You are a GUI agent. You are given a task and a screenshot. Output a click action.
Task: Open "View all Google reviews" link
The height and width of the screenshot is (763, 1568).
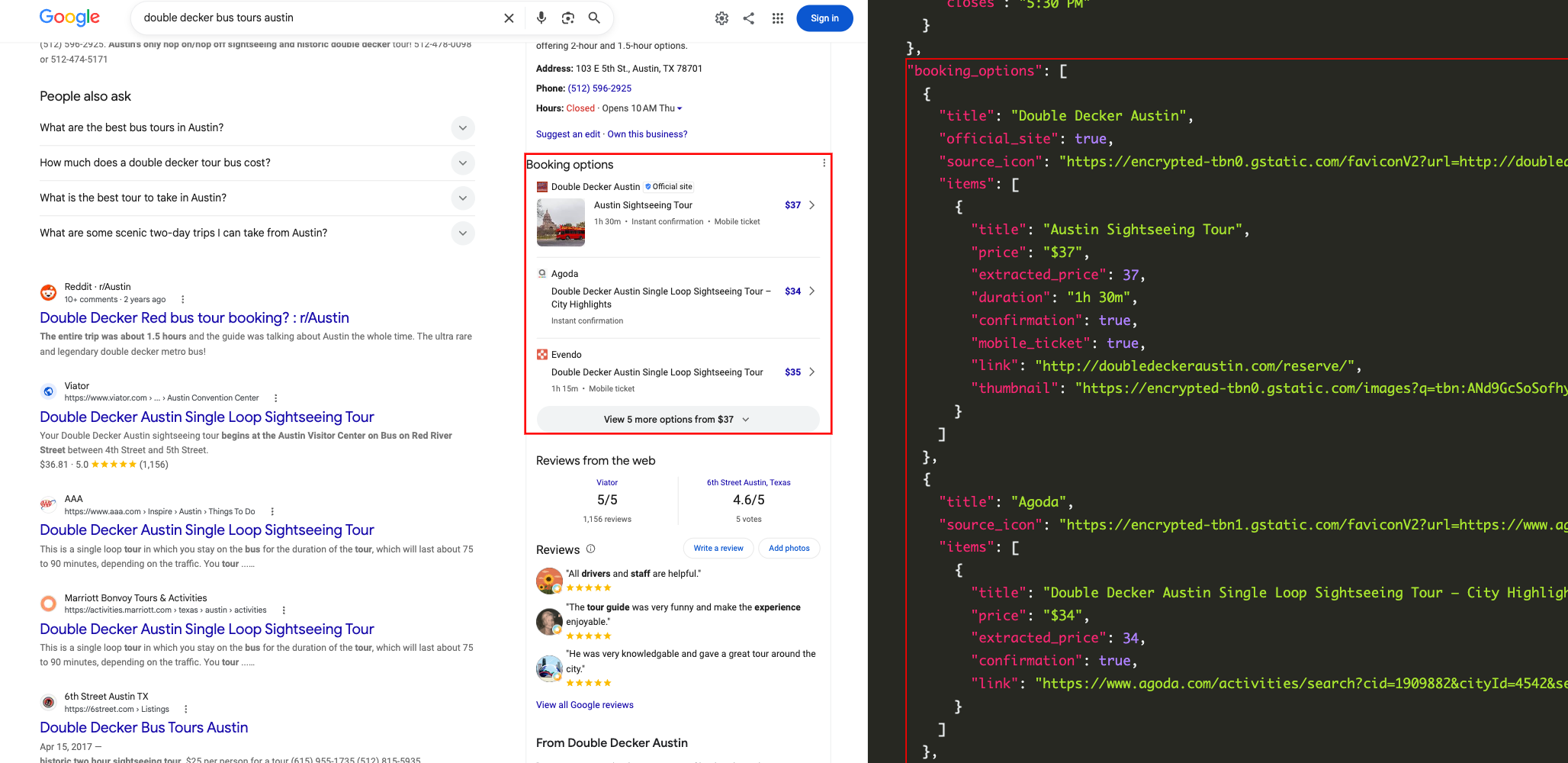[585, 705]
